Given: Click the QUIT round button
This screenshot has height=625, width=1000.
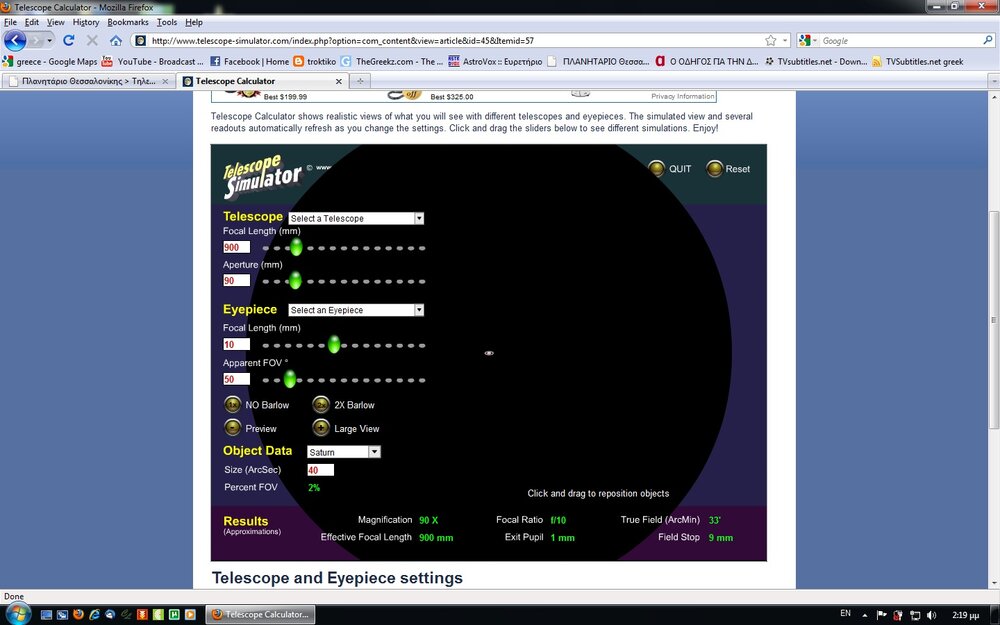Looking at the screenshot, I should tap(656, 169).
